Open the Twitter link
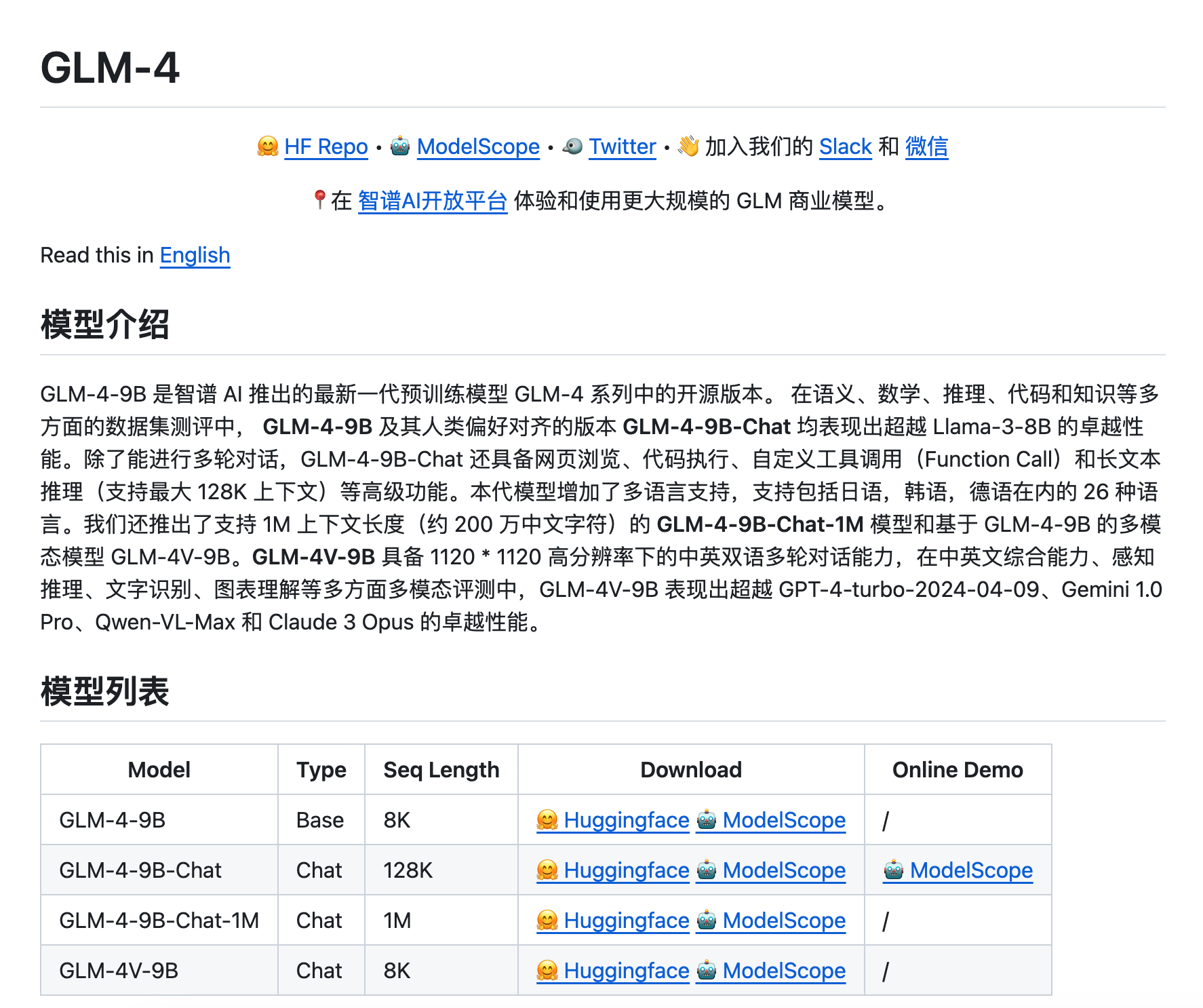The width and height of the screenshot is (1203, 1008). coord(623,147)
